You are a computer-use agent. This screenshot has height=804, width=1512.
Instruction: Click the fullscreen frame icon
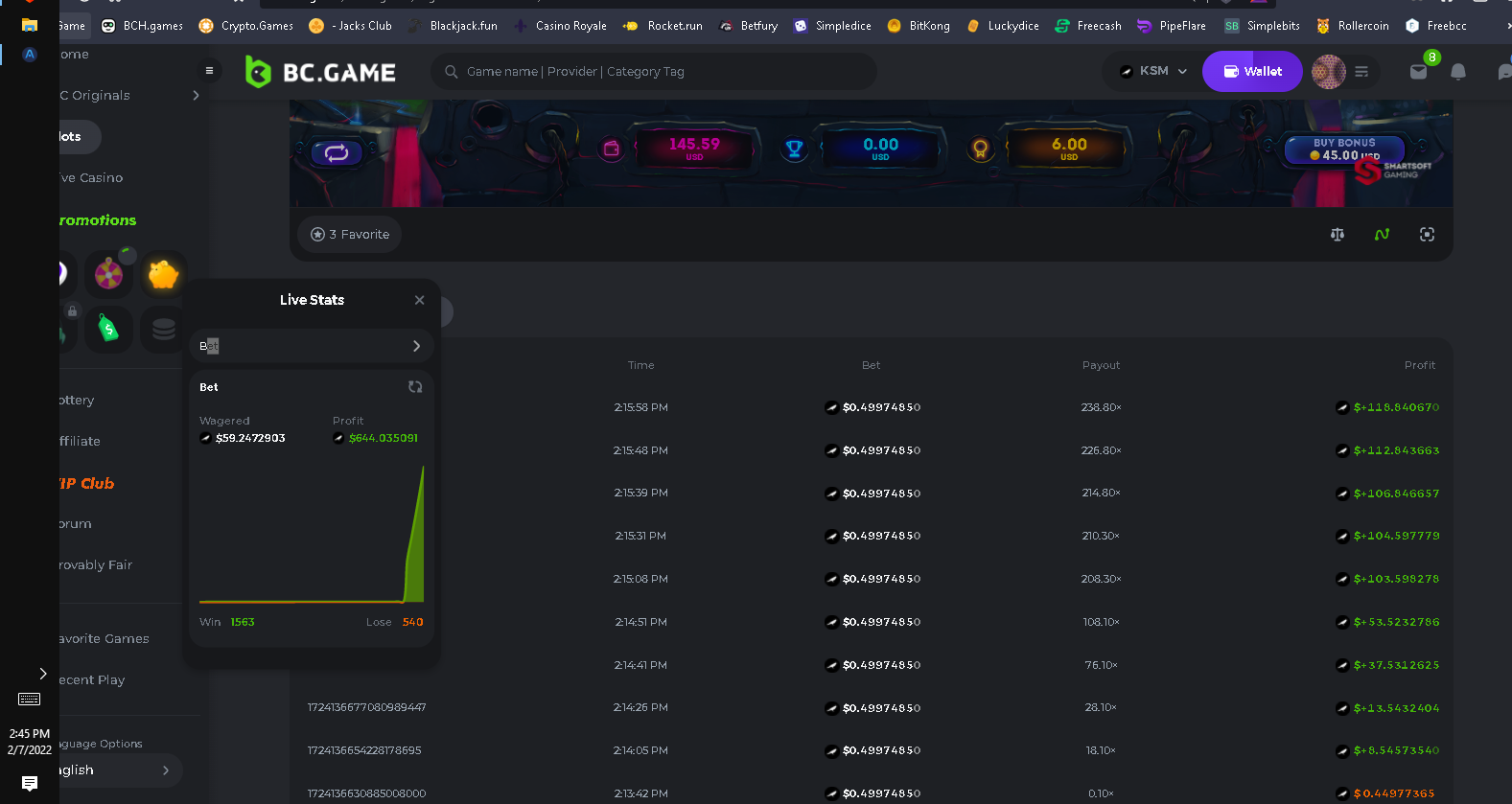[x=1427, y=235]
